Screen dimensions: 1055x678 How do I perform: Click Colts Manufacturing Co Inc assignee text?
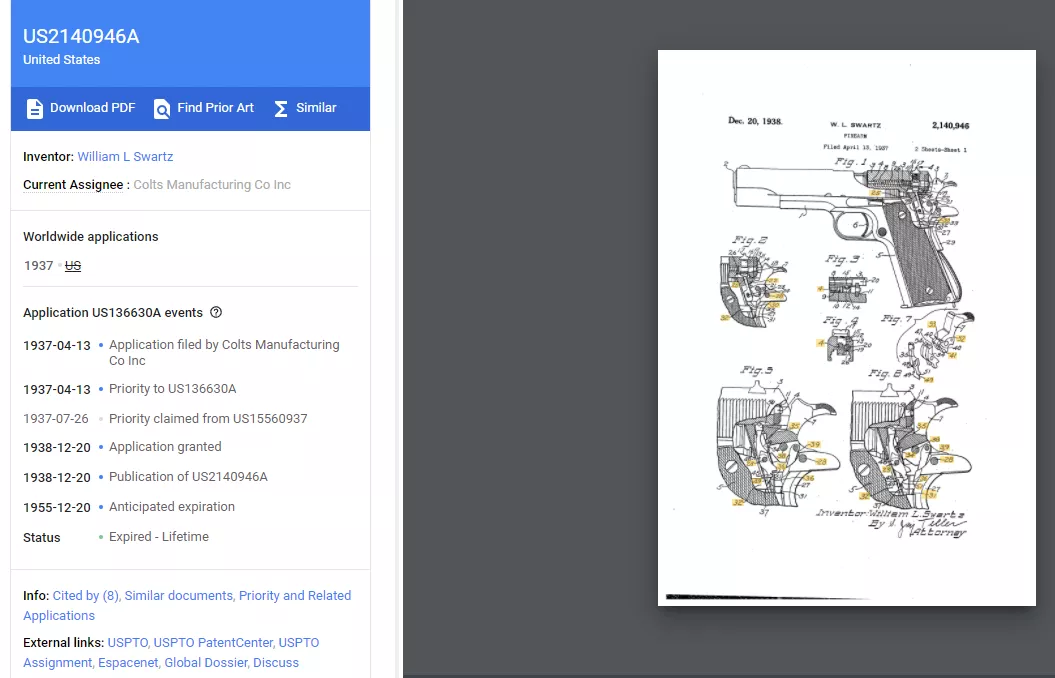pos(212,185)
